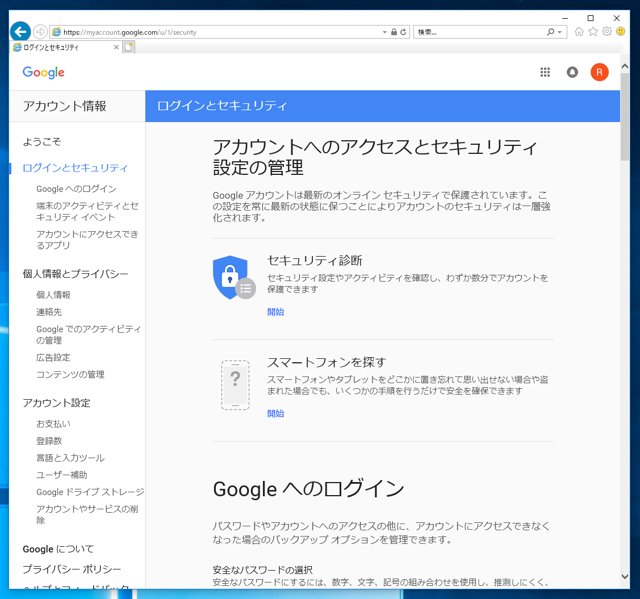Open アカウントにアクセスできるアプリ sidebar link

87,240
